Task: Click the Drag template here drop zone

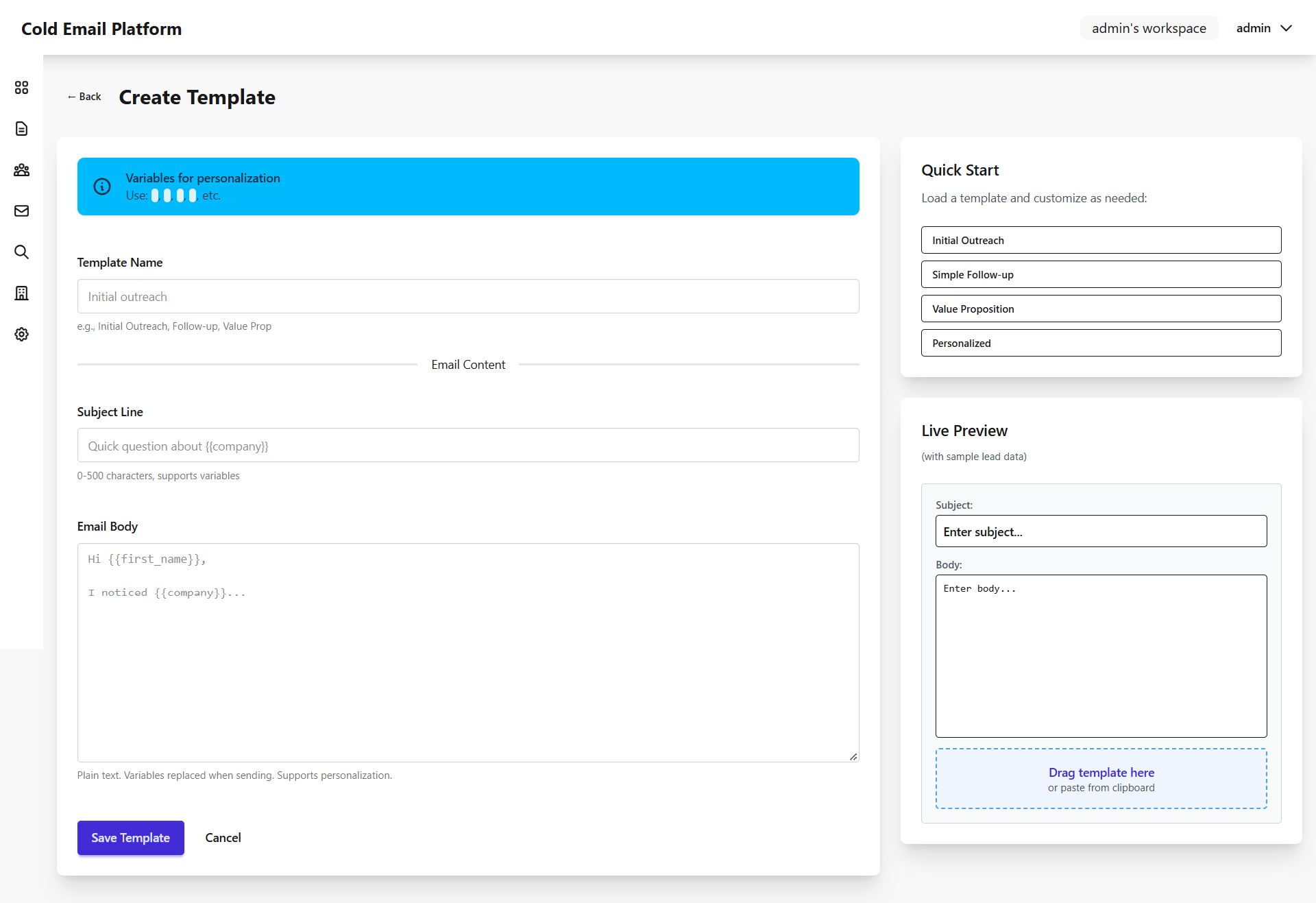Action: pos(1101,779)
